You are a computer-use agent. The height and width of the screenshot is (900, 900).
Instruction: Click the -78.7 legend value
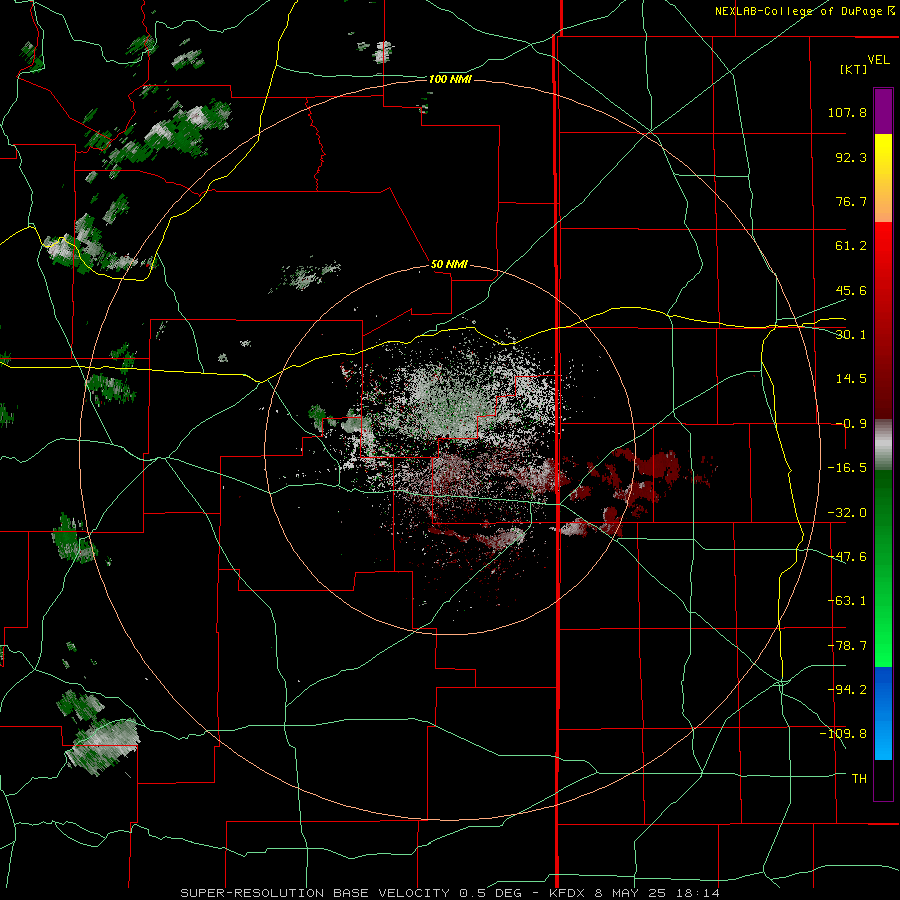click(x=847, y=646)
